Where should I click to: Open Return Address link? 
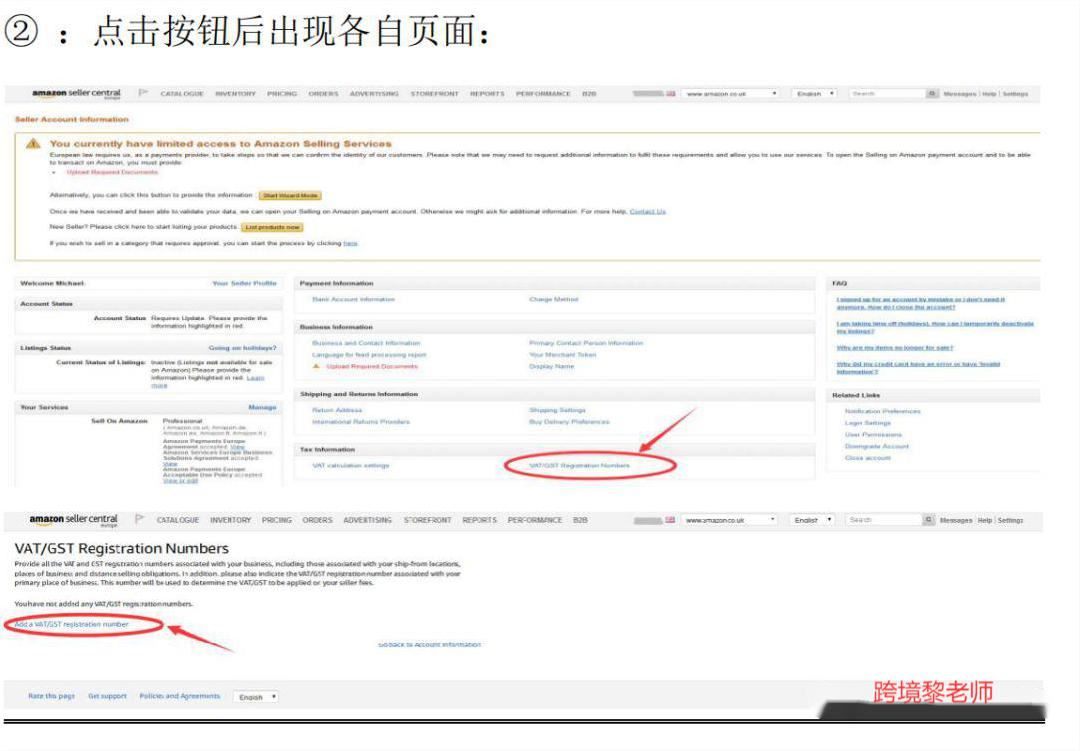point(337,411)
